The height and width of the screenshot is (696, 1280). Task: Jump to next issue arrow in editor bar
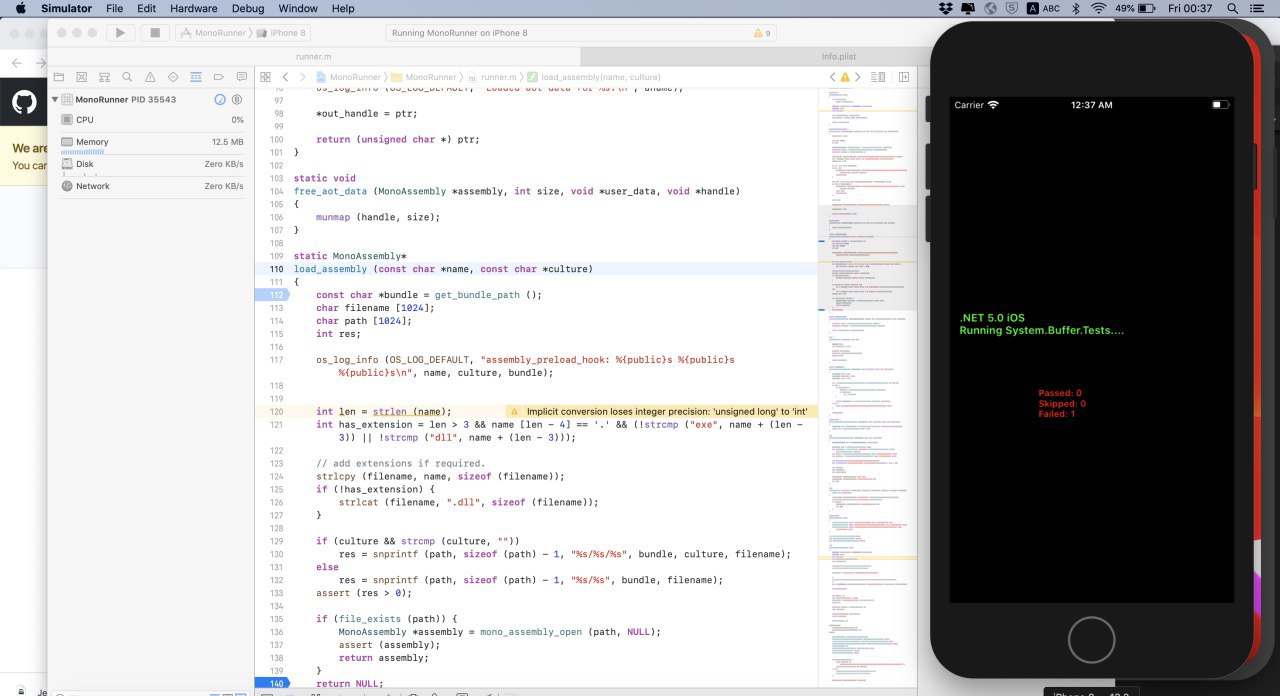857,77
